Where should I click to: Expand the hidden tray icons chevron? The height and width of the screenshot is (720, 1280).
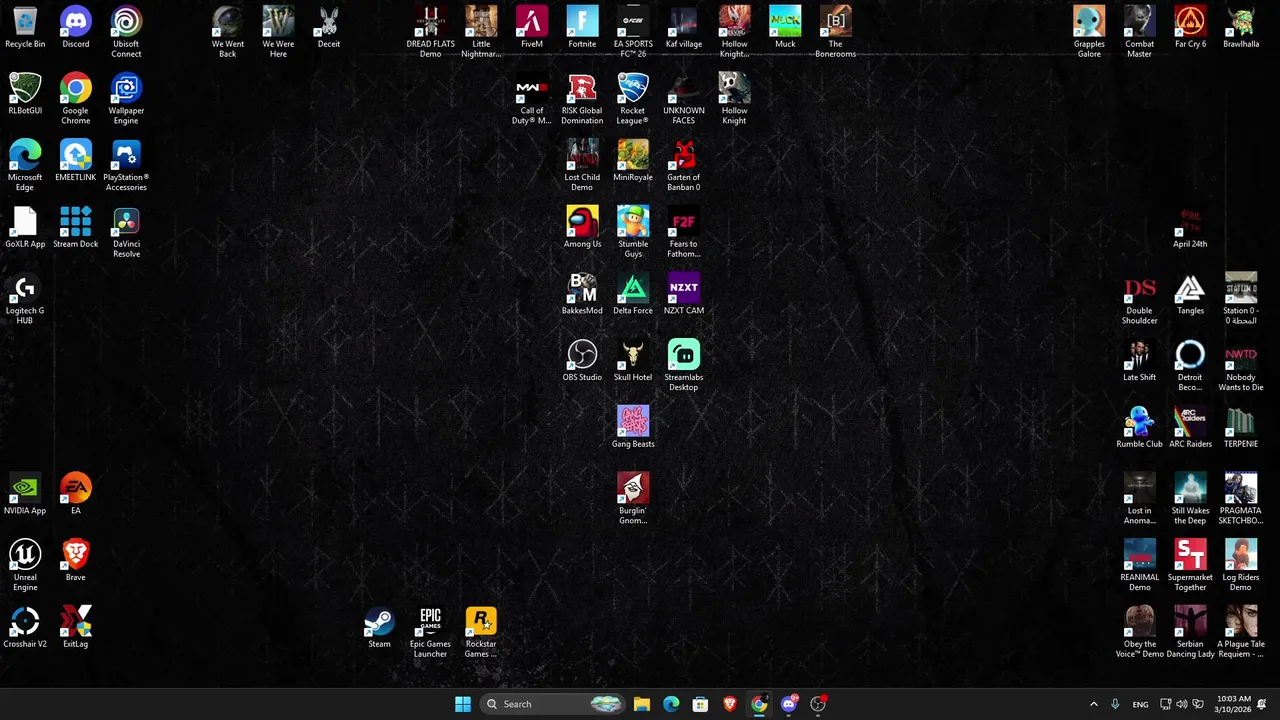point(1093,704)
